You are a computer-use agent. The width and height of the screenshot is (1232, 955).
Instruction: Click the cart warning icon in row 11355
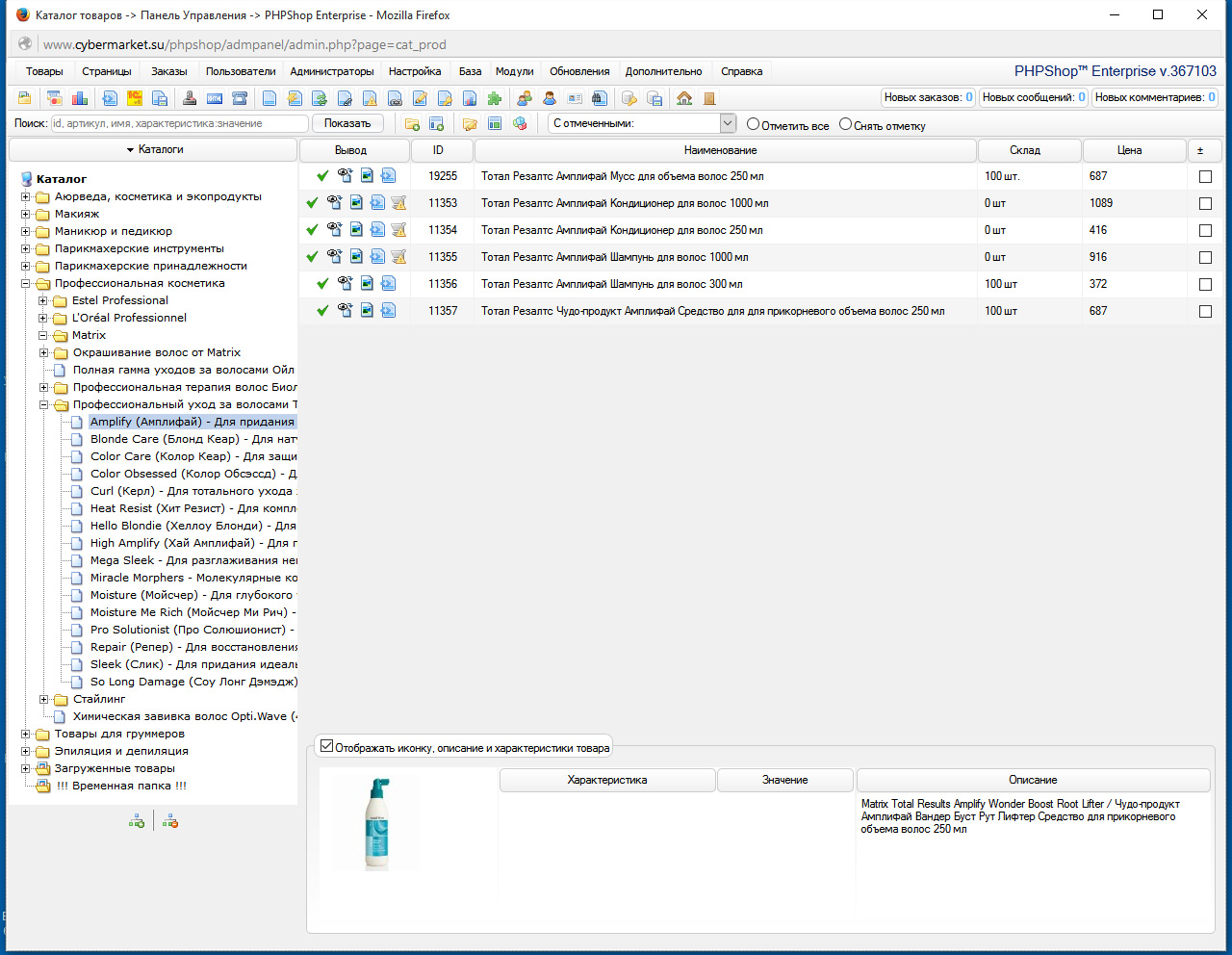point(398,257)
